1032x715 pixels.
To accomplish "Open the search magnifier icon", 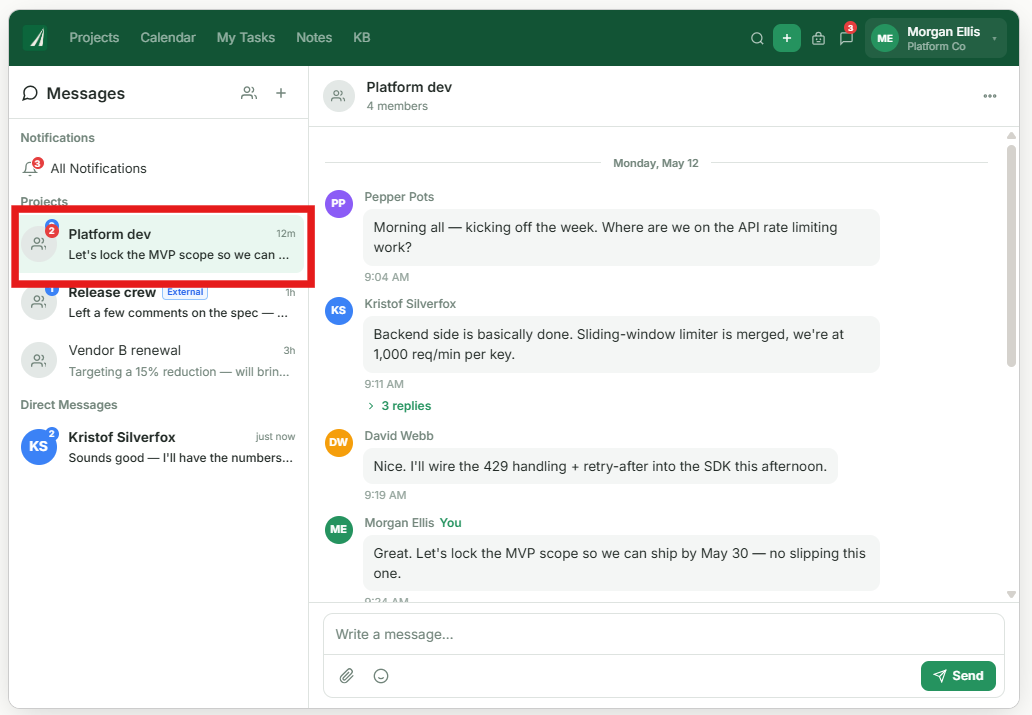I will (x=757, y=38).
